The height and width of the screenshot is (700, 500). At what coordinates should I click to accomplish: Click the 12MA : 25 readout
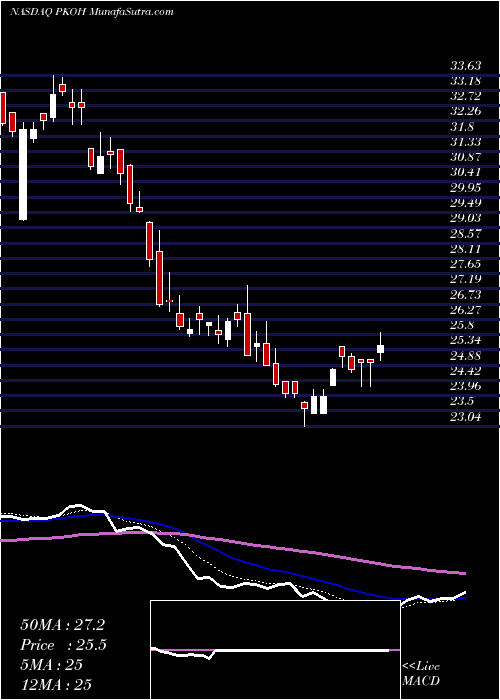tap(56, 684)
